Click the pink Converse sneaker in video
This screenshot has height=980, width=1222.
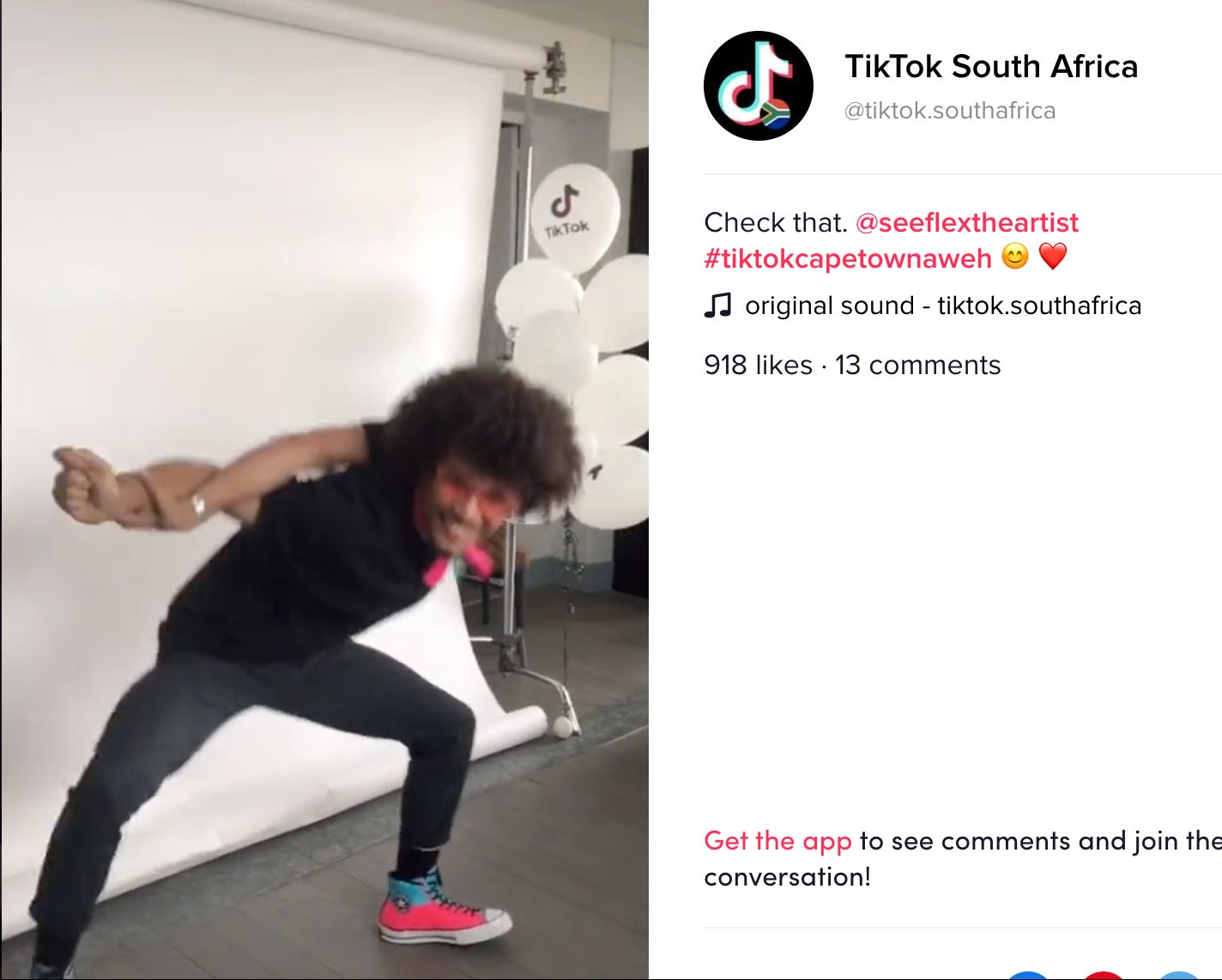coord(444,908)
